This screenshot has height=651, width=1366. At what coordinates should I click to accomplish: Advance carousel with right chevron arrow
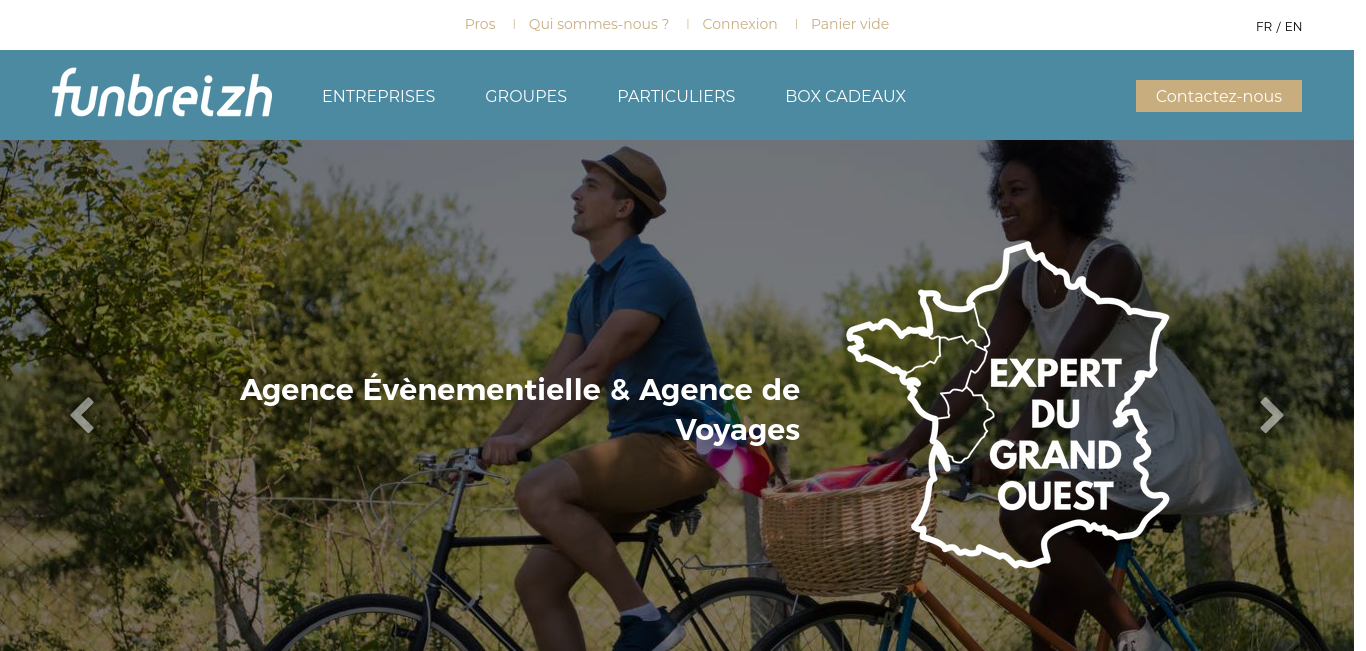1271,415
